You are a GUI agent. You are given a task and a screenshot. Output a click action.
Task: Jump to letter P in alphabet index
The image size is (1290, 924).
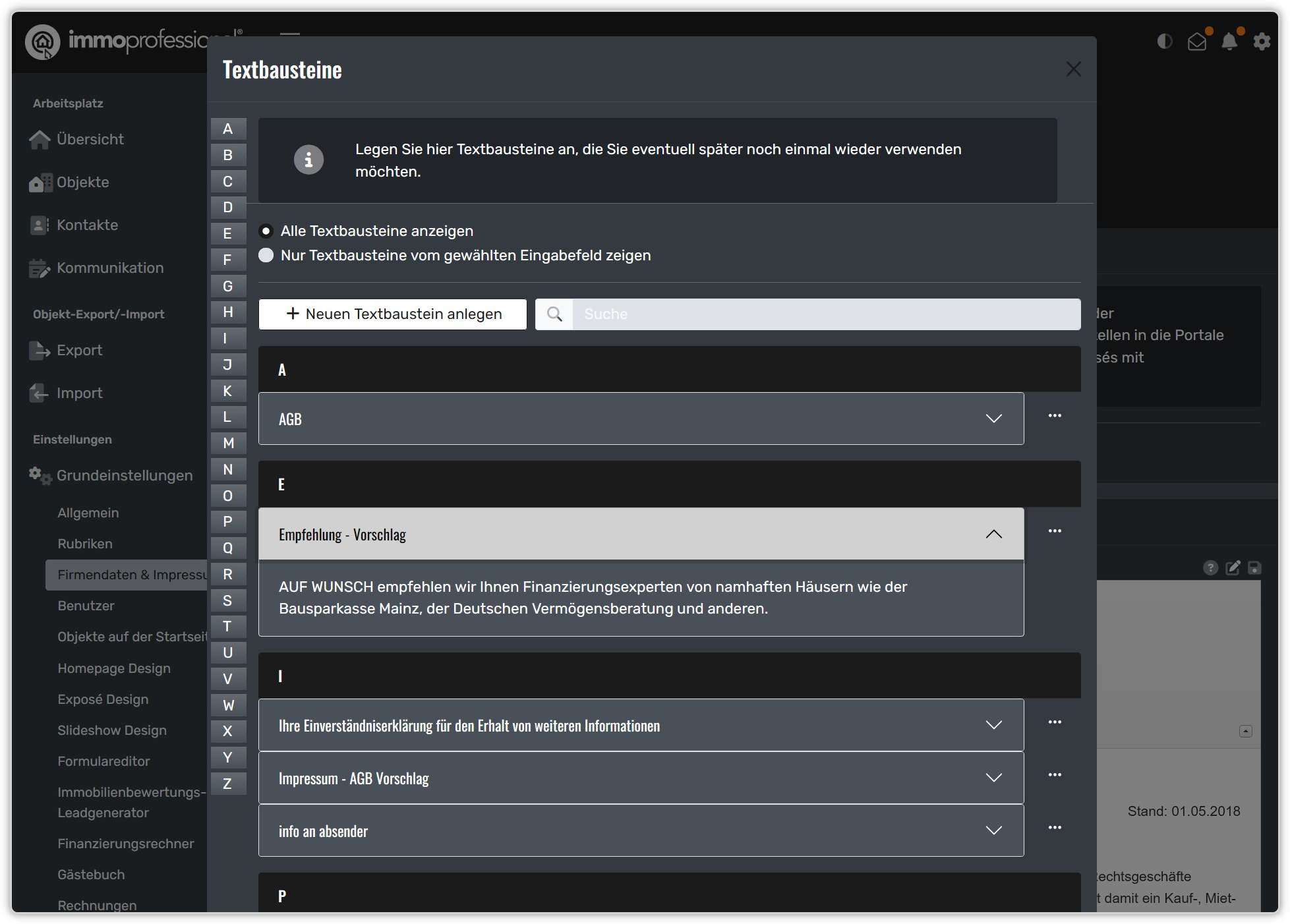click(228, 522)
